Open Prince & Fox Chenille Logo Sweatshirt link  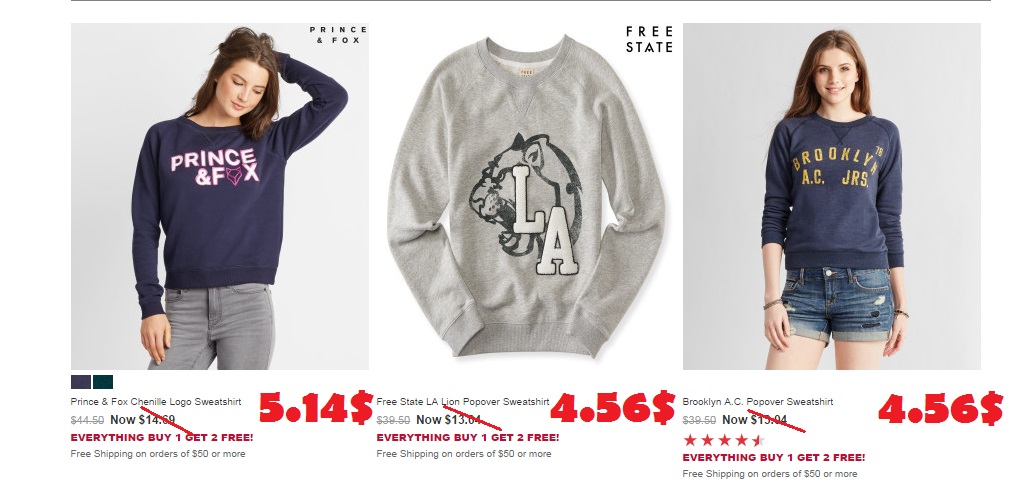(x=156, y=401)
